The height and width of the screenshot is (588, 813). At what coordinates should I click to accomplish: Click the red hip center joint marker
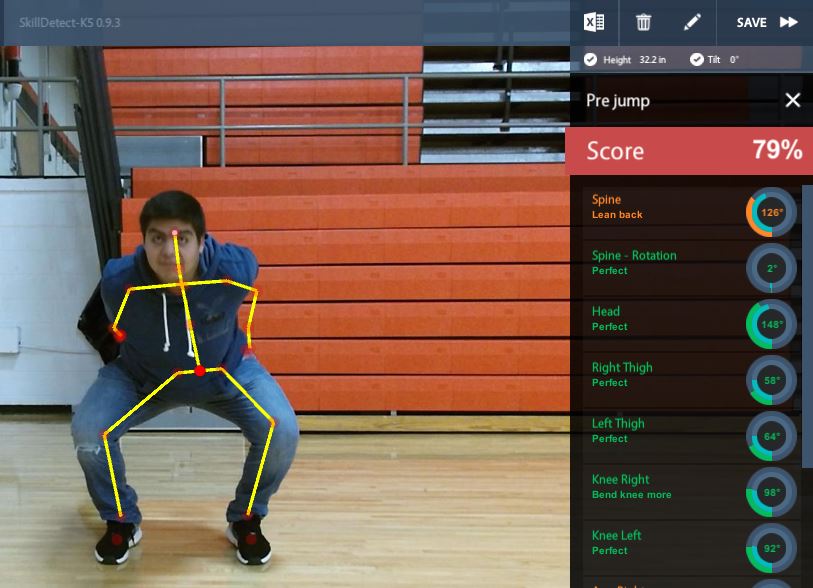click(200, 371)
